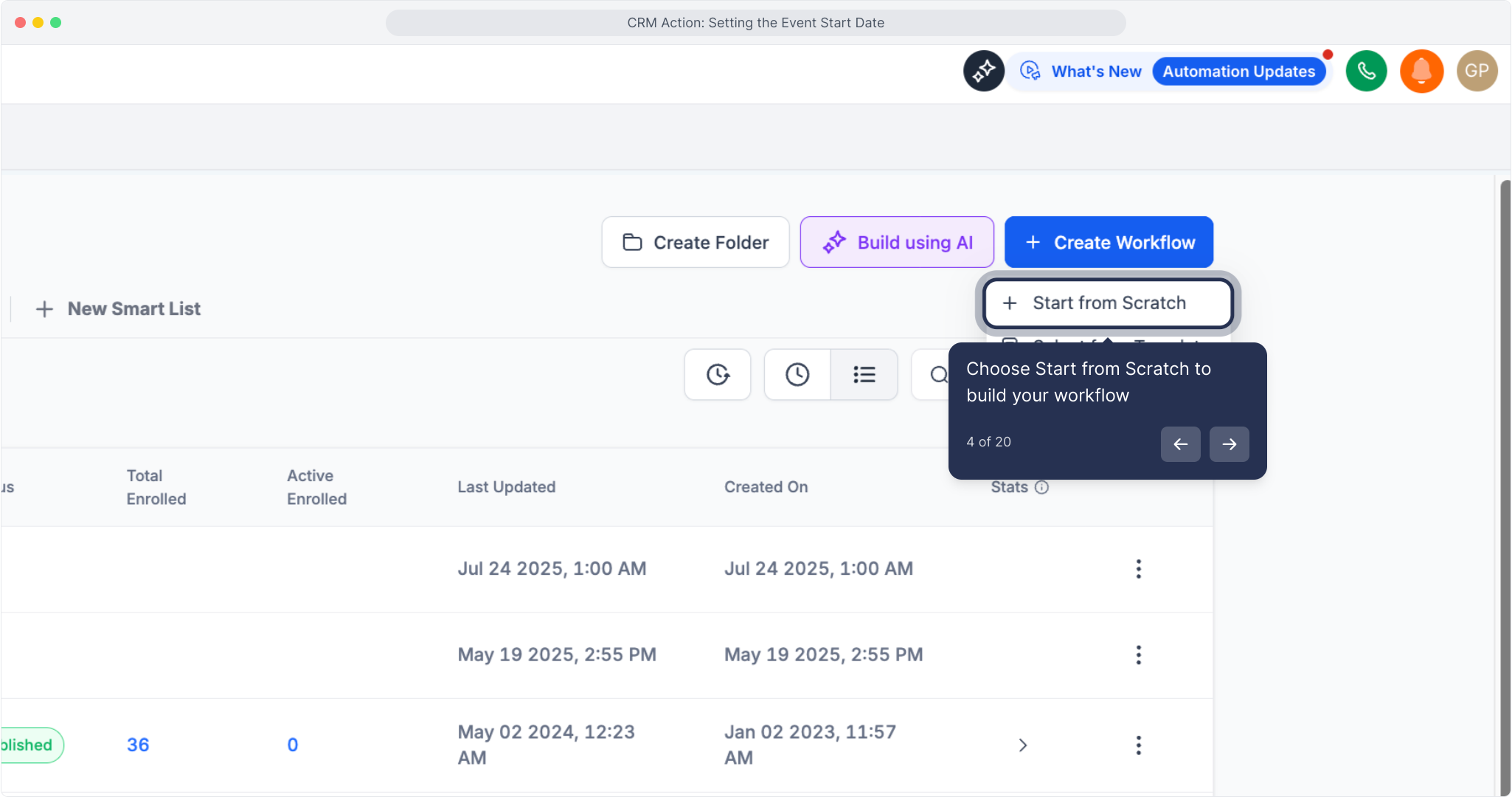Click Create Folder button
The image size is (1512, 797).
pos(696,242)
